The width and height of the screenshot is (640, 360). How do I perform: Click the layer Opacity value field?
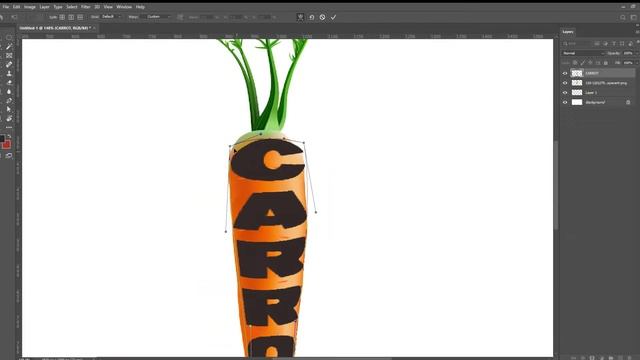[x=629, y=53]
